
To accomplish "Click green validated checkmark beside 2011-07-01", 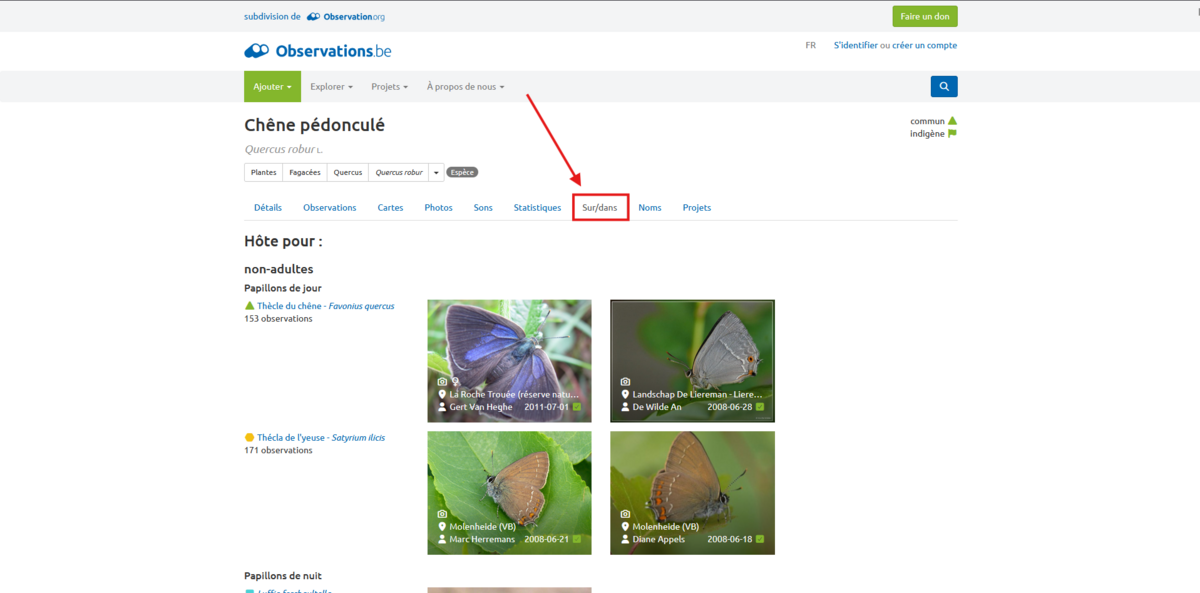I will [x=577, y=407].
